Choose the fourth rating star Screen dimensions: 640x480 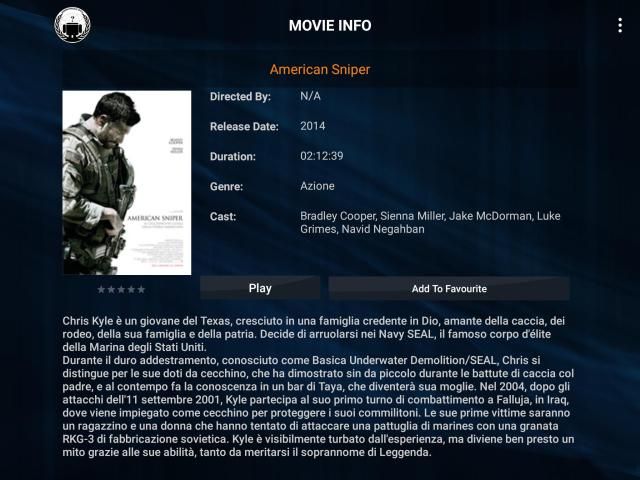pos(131,289)
